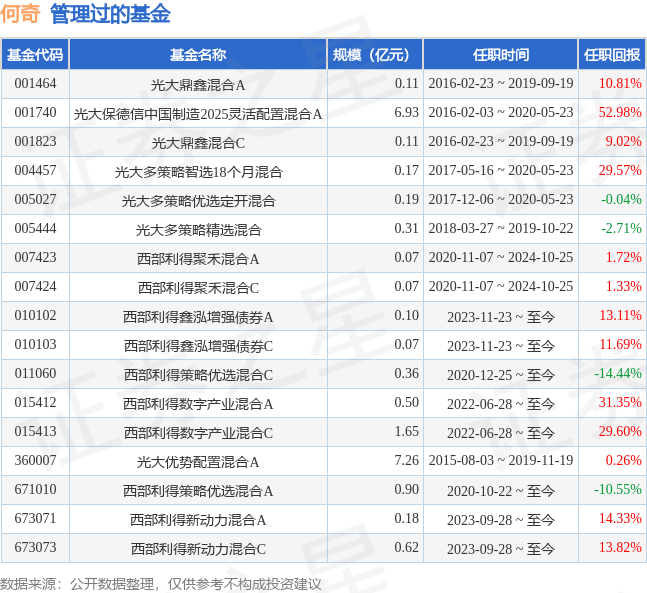
Task: Sort by 规模（亿元） column header
Action: pyautogui.click(x=375, y=55)
